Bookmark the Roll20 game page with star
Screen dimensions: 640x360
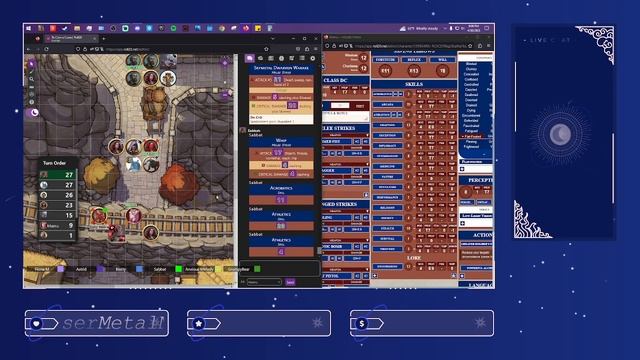266,49
